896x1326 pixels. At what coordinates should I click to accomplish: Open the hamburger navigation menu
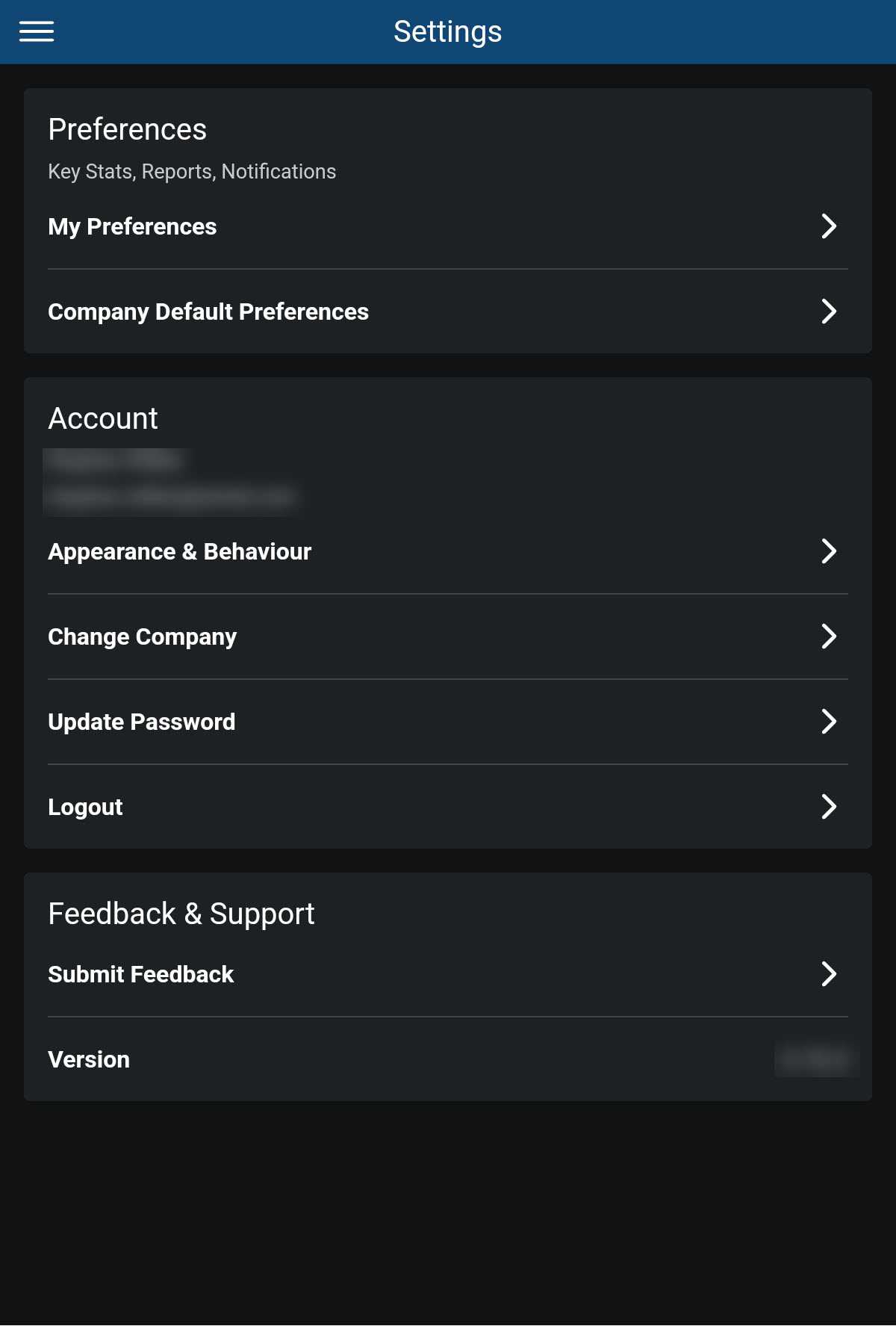[x=35, y=31]
